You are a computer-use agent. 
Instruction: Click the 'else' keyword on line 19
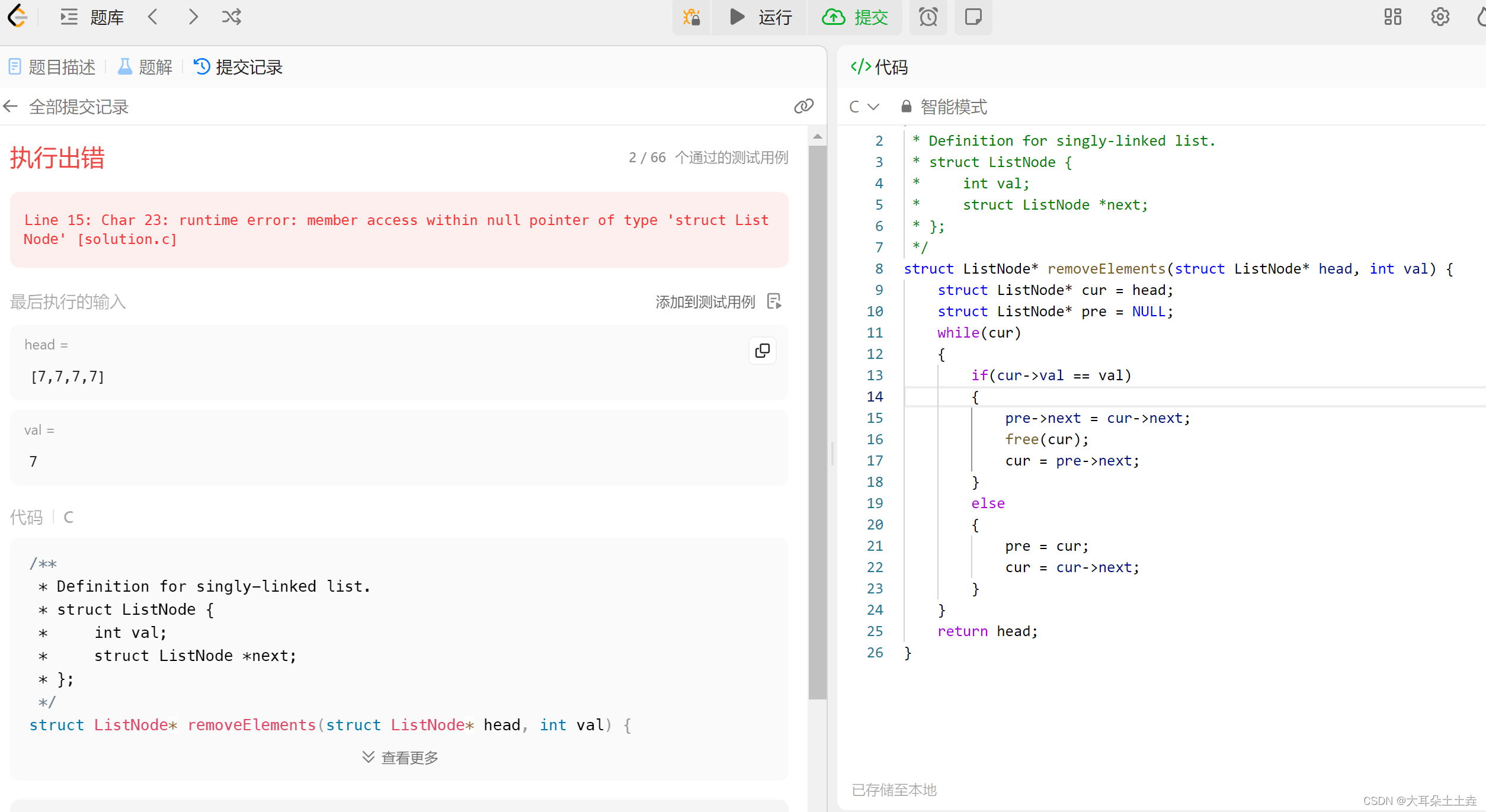click(988, 503)
